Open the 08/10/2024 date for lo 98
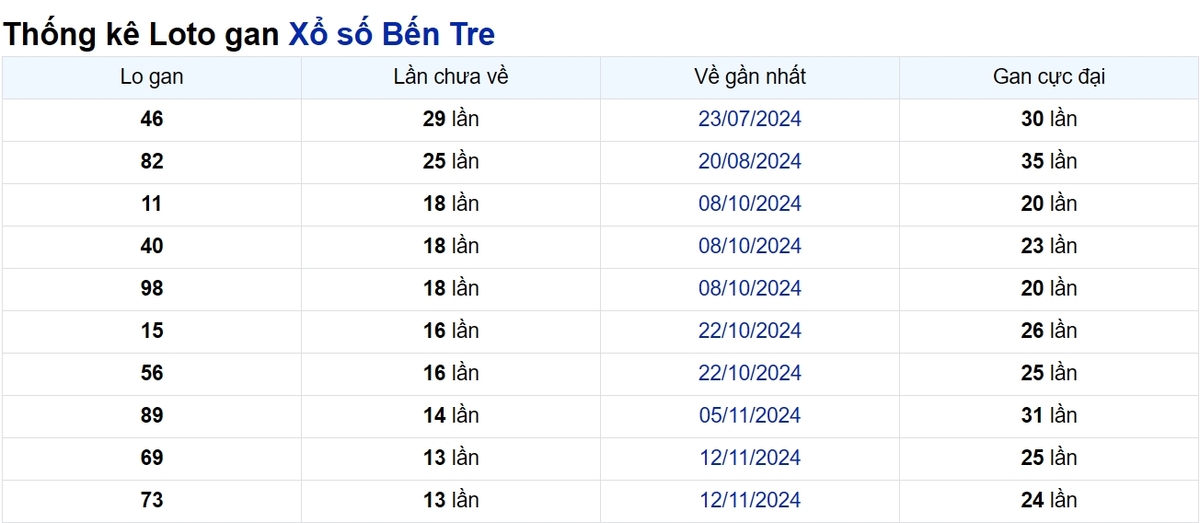 750,288
